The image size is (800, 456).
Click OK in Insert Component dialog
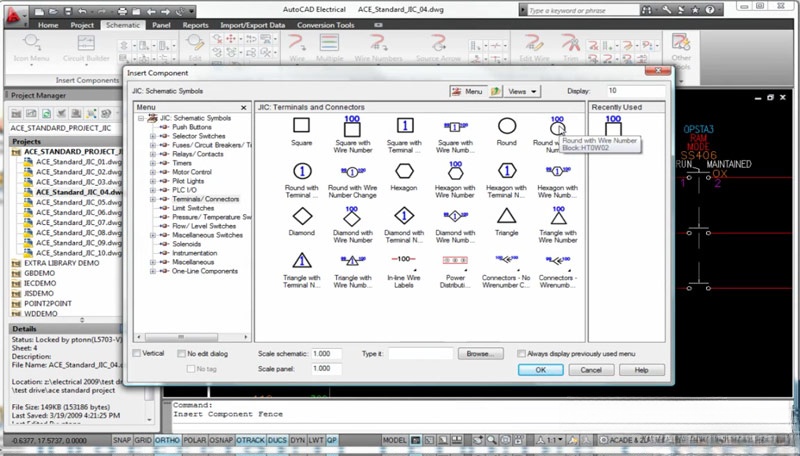pos(540,370)
